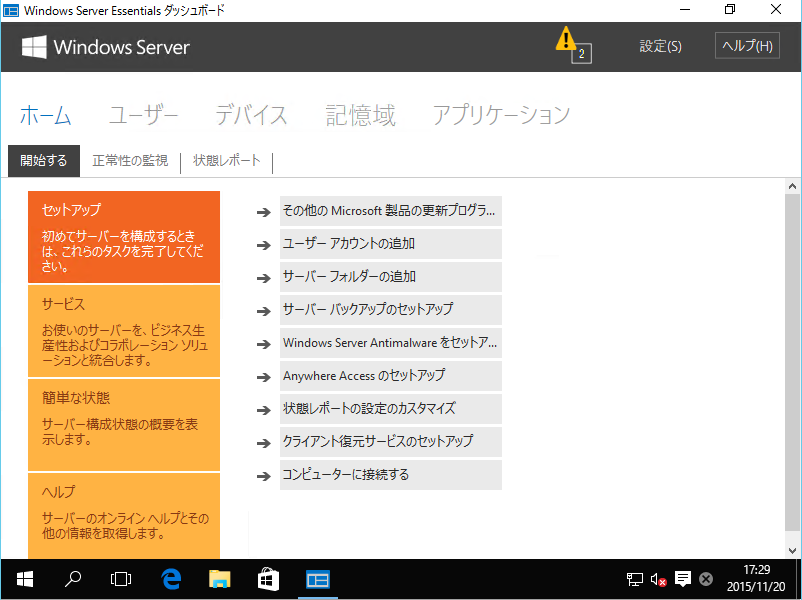The image size is (802, 600).
Task: Open クライアント復元サービスのセットアップ task
Action: pos(391,441)
